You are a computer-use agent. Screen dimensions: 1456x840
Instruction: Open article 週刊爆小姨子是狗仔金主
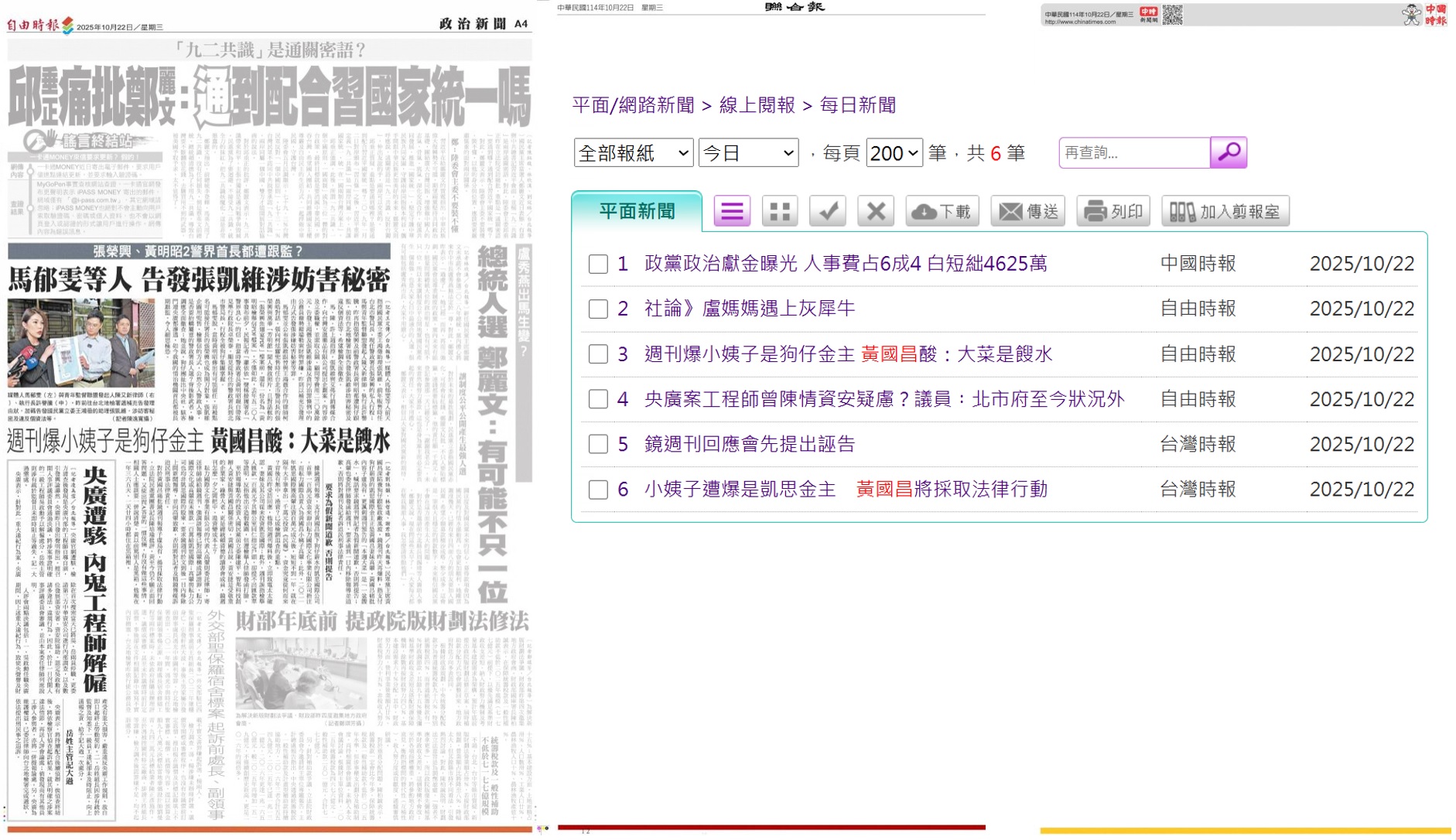coord(849,354)
